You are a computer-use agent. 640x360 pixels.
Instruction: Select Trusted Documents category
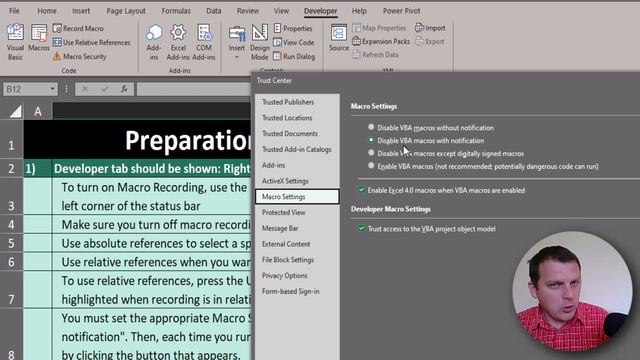297,133
